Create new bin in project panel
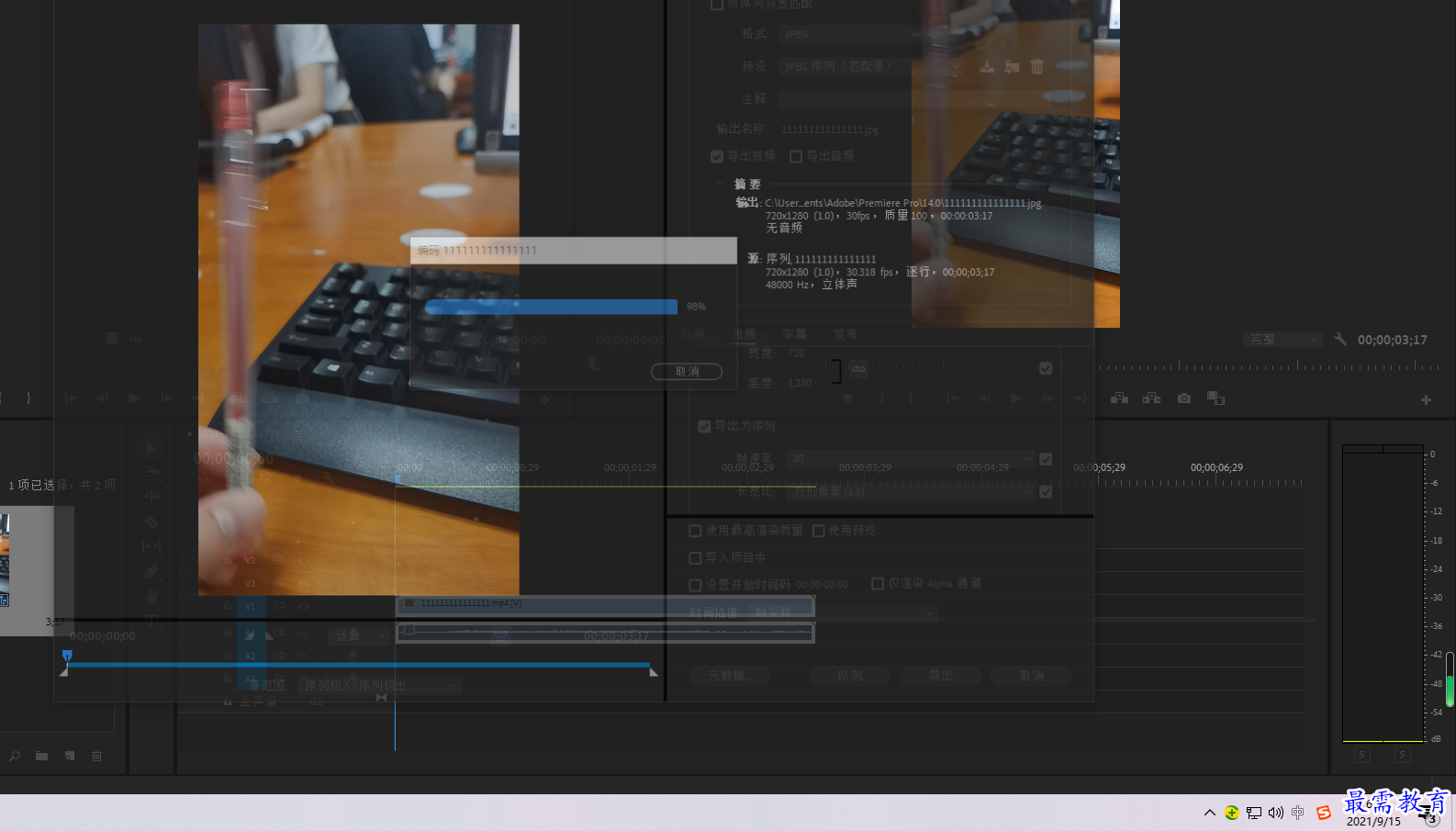 (41, 756)
